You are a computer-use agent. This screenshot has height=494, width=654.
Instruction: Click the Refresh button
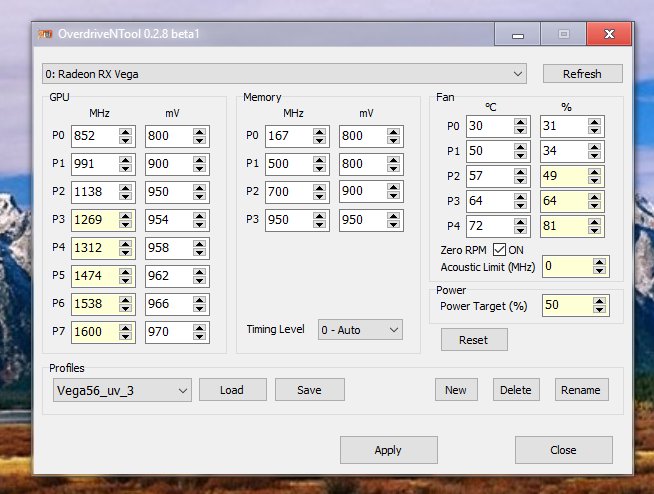[582, 74]
